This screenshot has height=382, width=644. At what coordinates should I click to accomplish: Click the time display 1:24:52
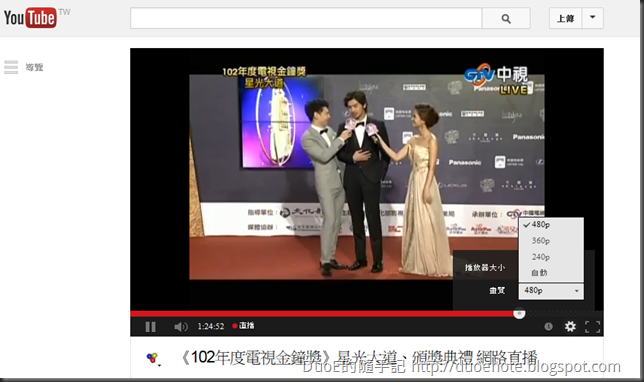point(211,326)
